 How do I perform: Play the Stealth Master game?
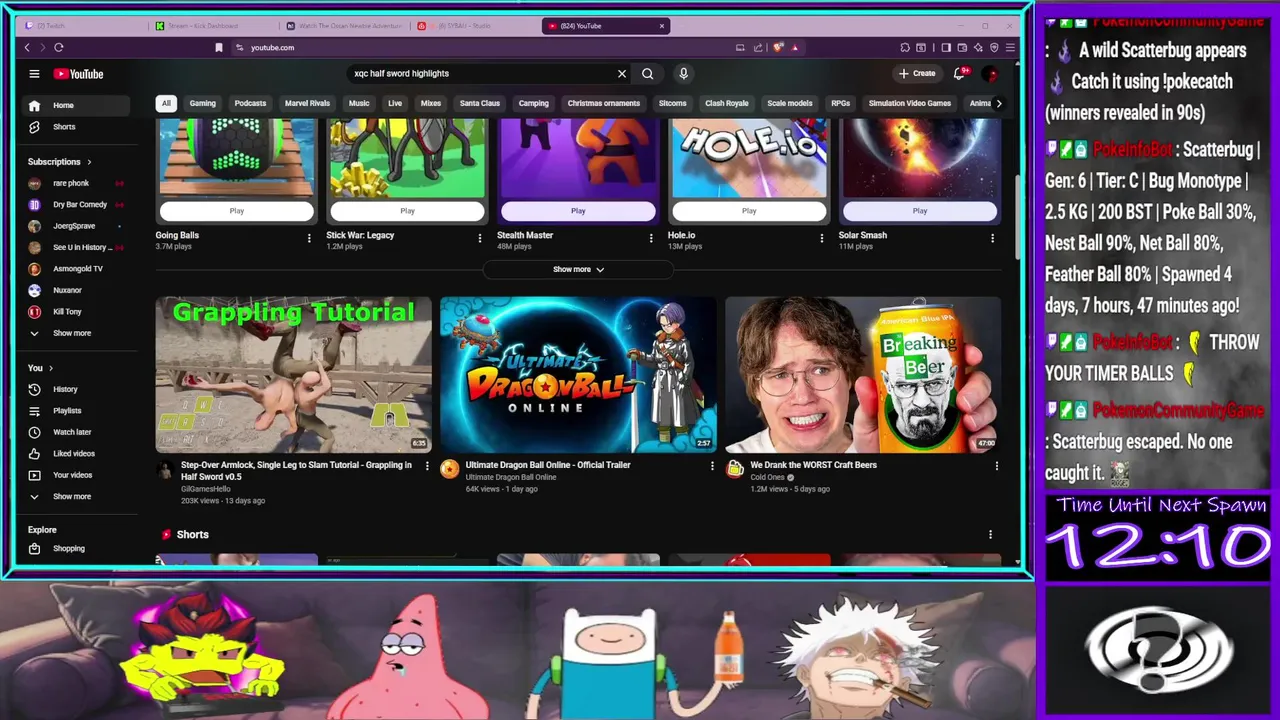click(578, 211)
